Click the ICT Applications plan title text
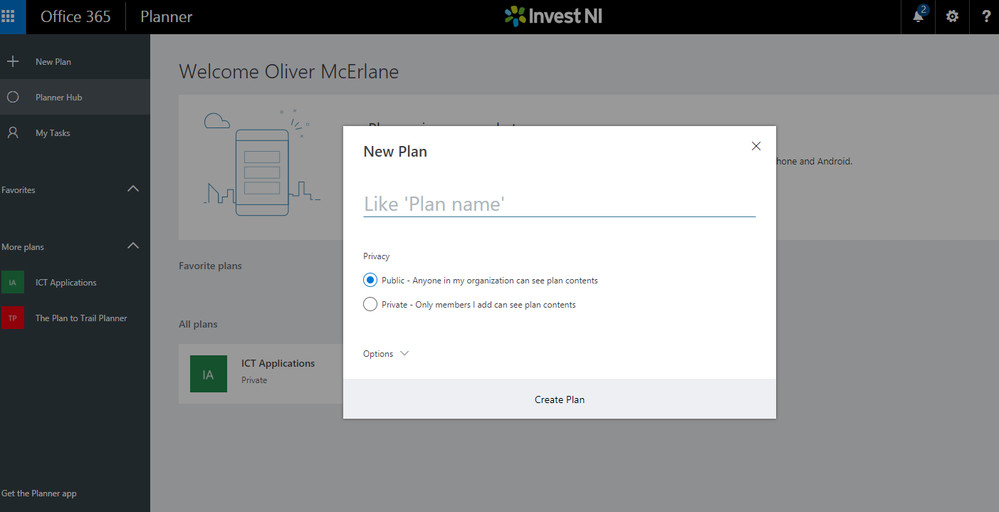The height and width of the screenshot is (512, 999). coord(278,363)
